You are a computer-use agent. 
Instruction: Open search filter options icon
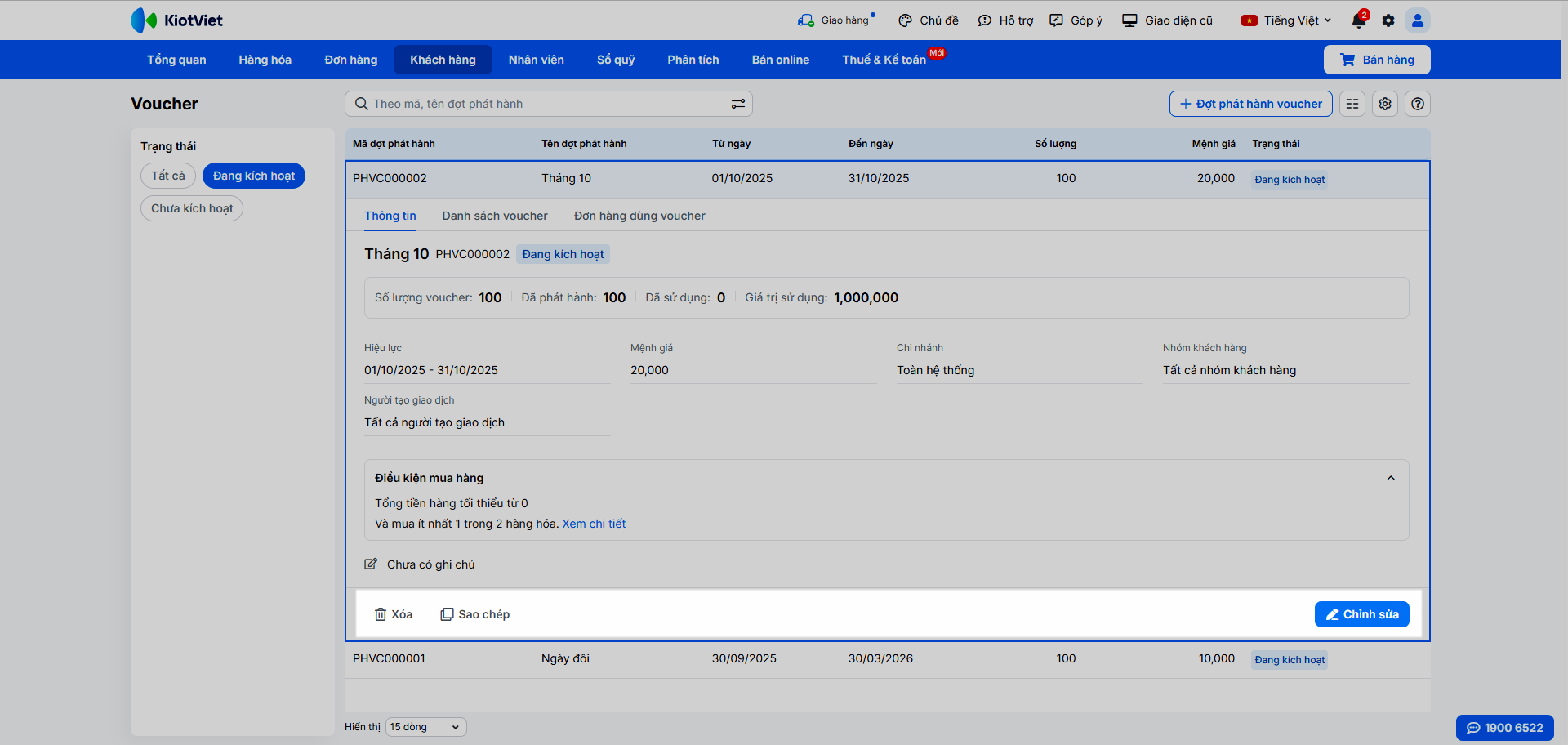[738, 104]
